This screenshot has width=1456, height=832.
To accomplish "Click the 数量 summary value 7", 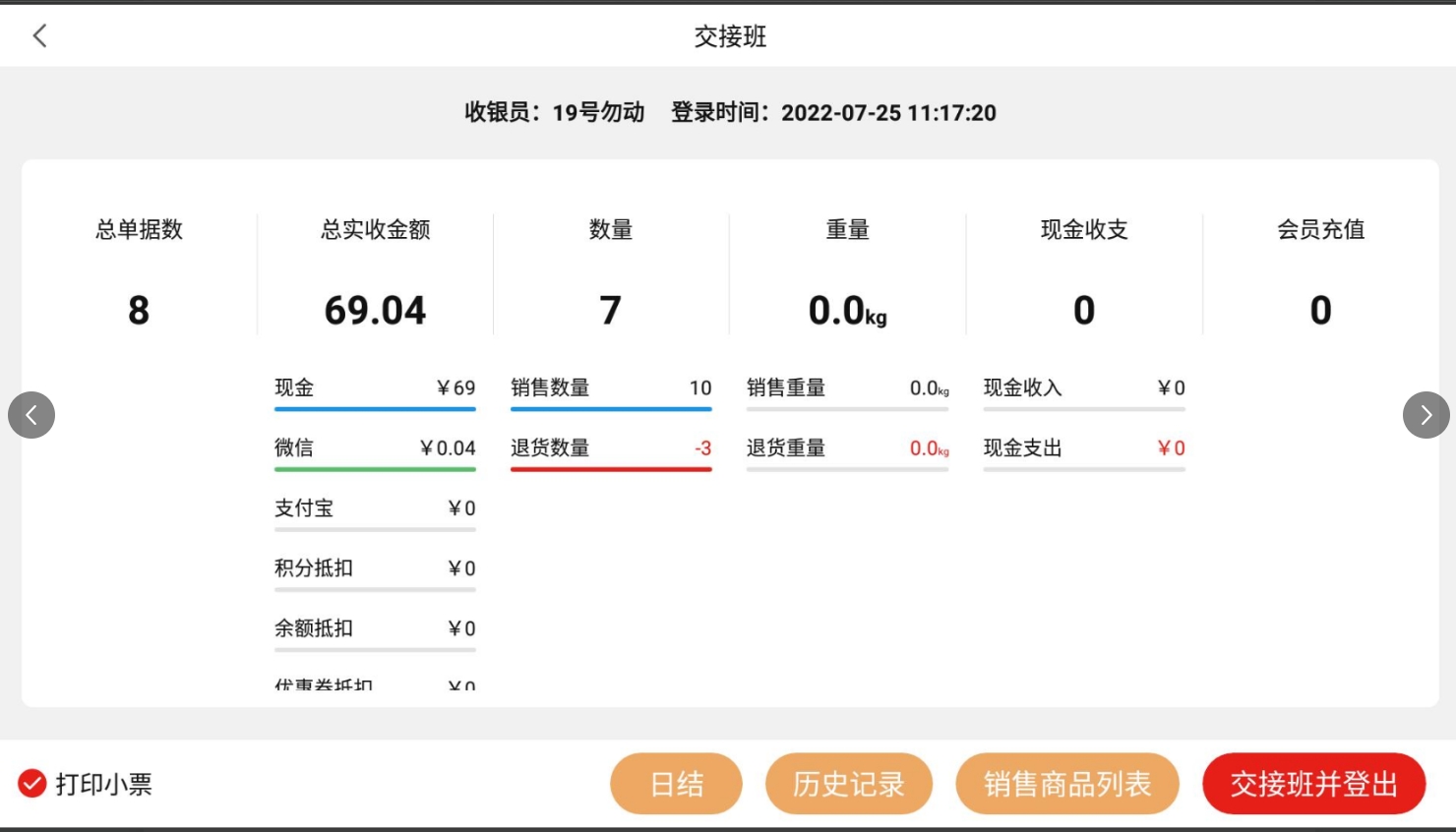I will click(x=610, y=310).
